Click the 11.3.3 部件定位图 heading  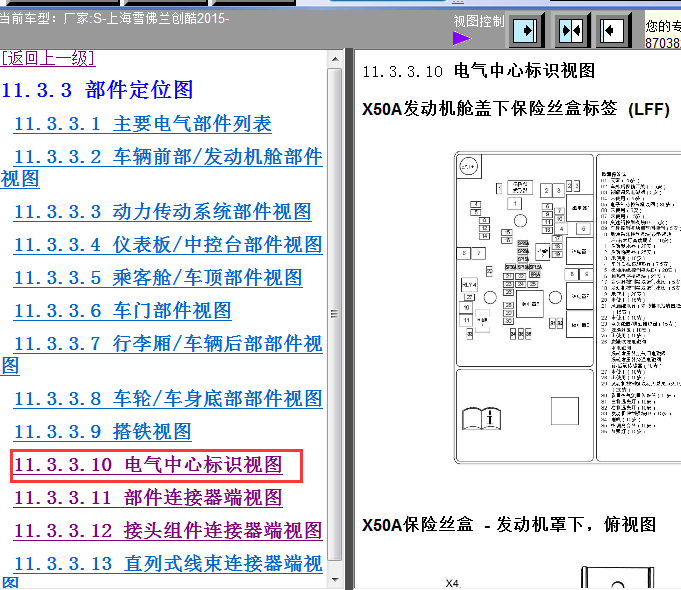click(x=97, y=90)
